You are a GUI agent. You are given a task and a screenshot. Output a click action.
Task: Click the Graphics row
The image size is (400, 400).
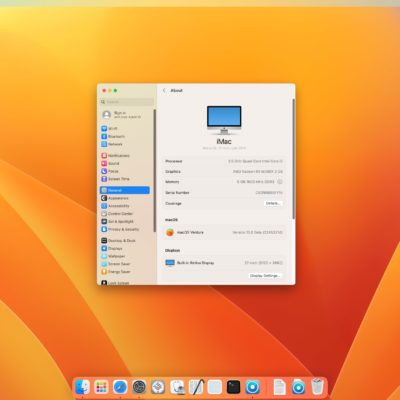click(x=224, y=172)
